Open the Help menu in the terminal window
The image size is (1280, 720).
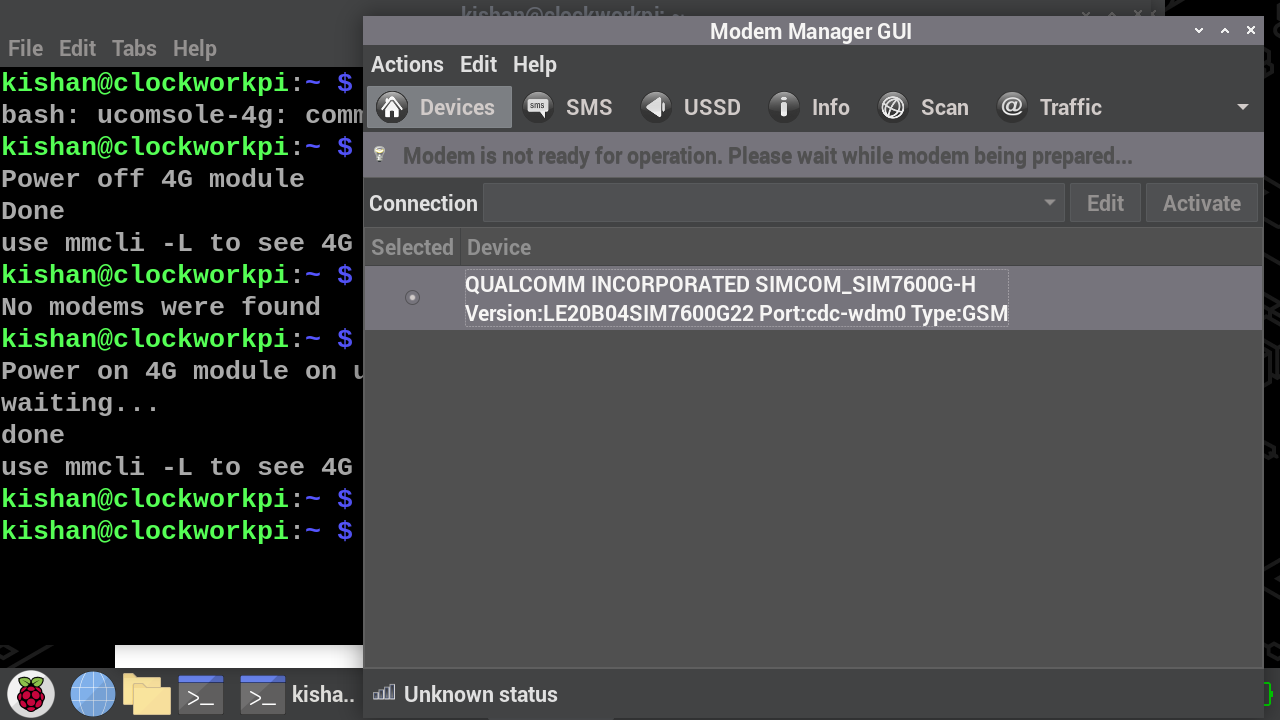tap(194, 48)
